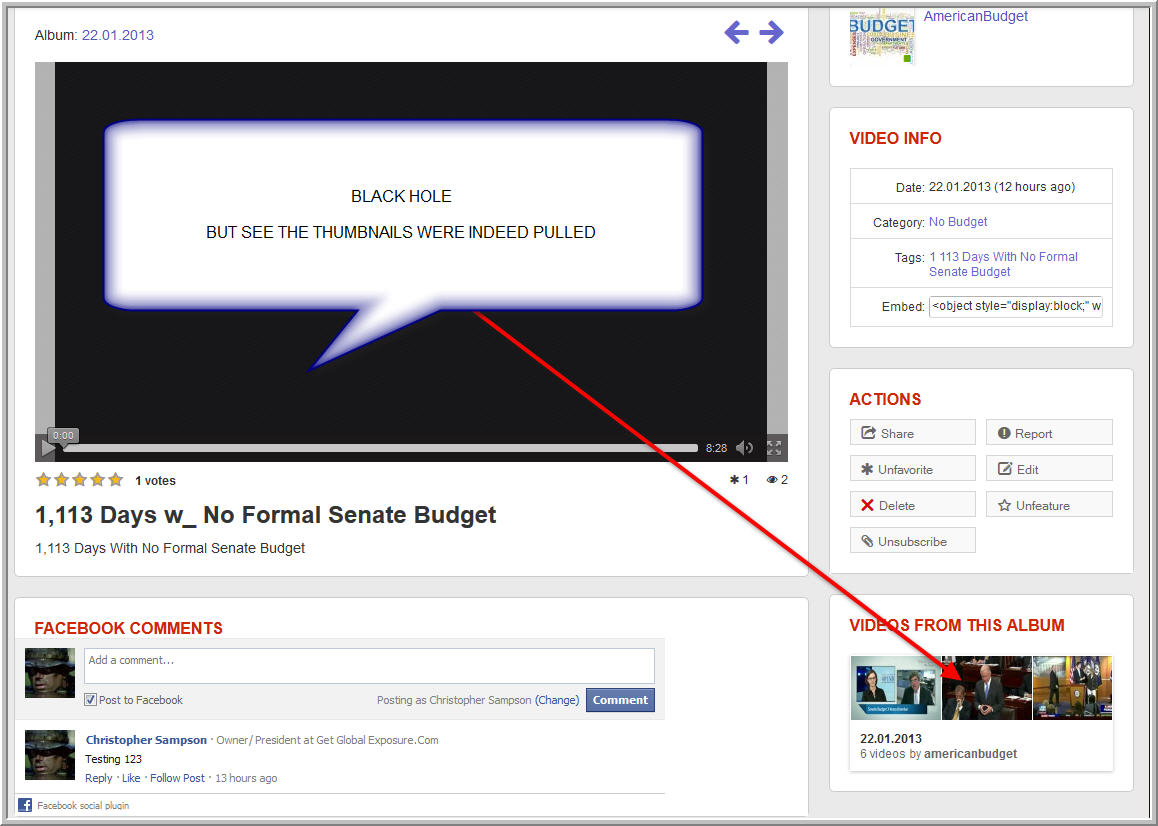1158x826 pixels.
Task: Delete this video
Action: 912,505
